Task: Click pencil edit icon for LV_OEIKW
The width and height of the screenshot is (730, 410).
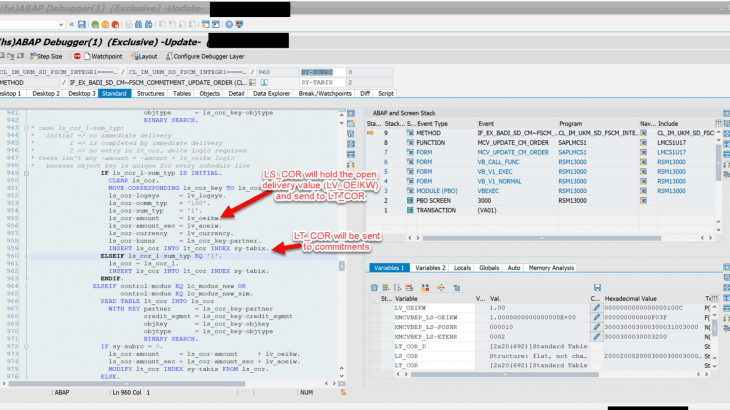Action: click(x=597, y=307)
